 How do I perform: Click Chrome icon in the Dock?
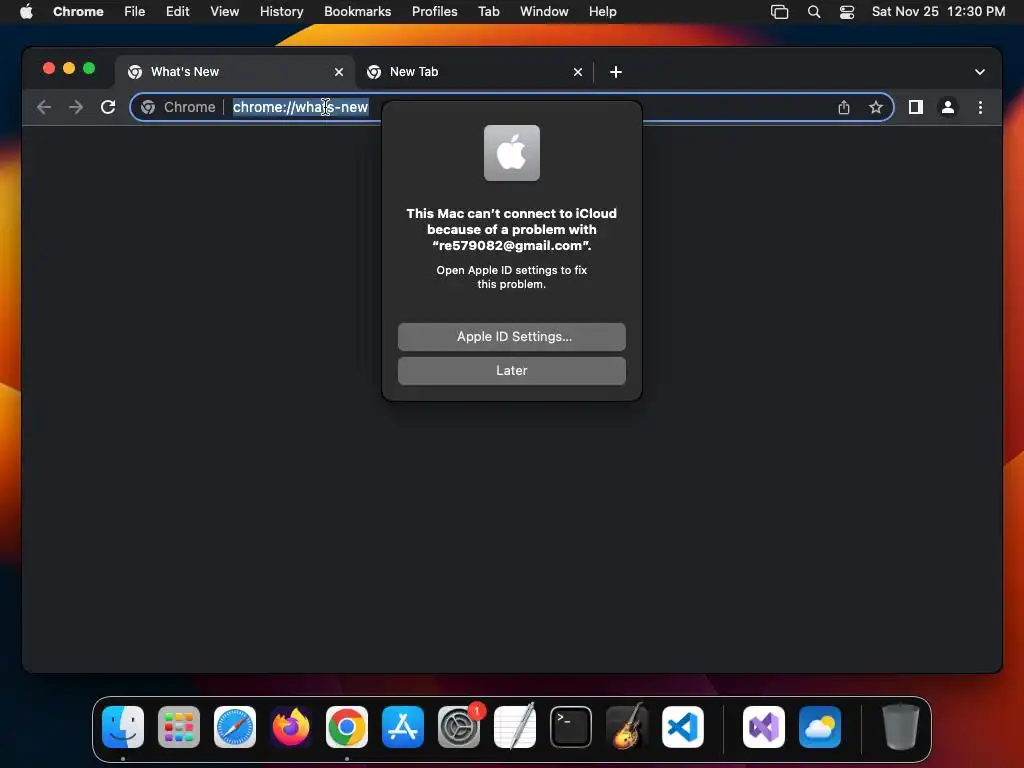347,727
